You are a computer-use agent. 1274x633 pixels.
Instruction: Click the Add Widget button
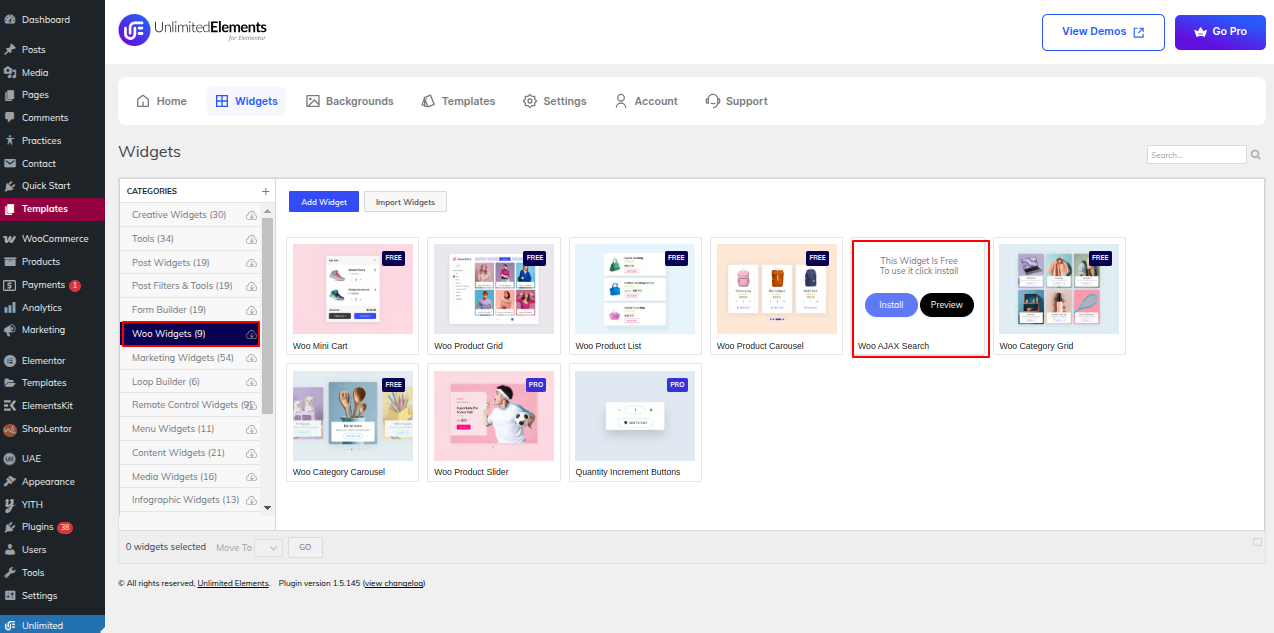click(x=324, y=202)
